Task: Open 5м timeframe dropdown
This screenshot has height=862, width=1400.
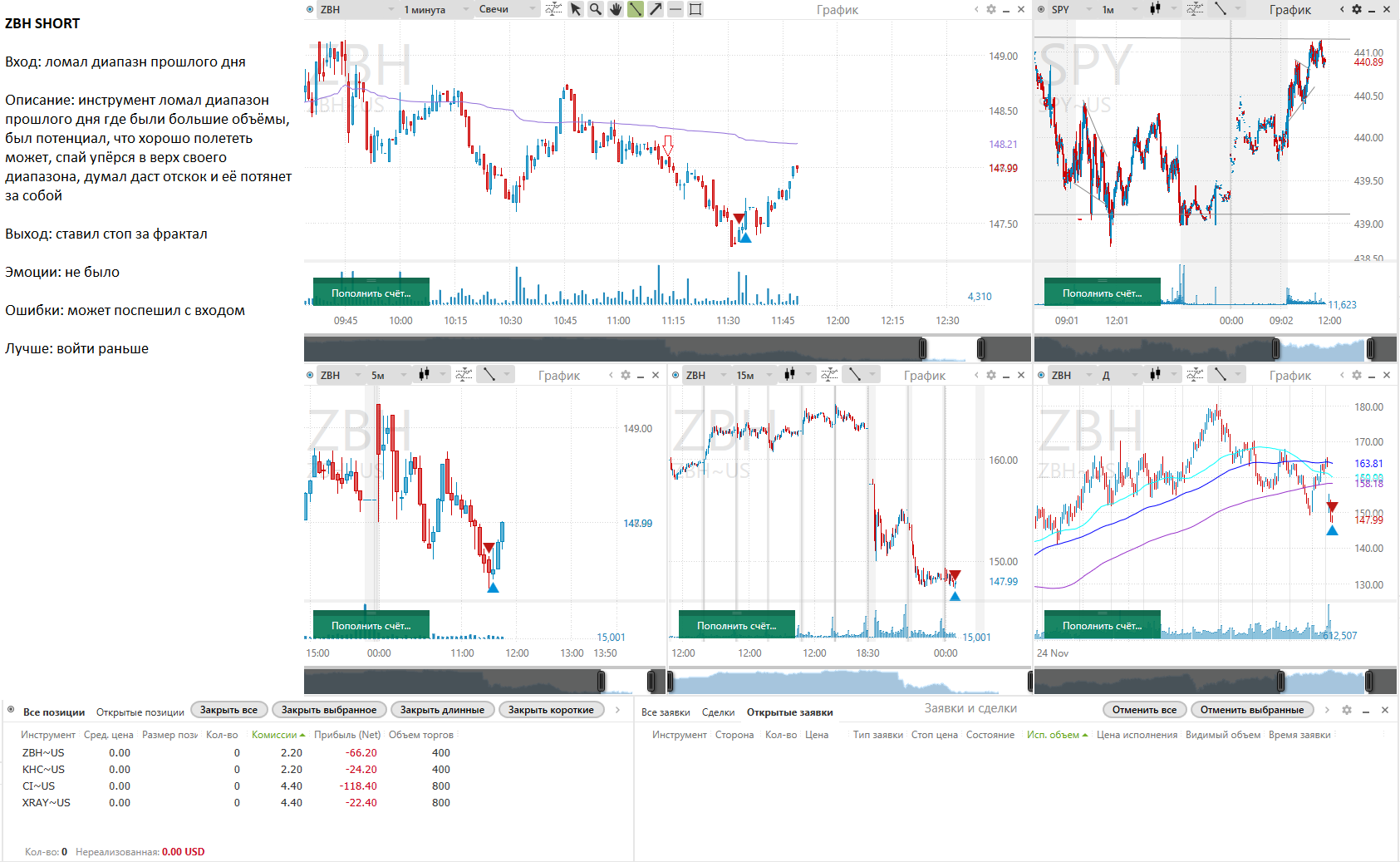Action: pyautogui.click(x=388, y=375)
